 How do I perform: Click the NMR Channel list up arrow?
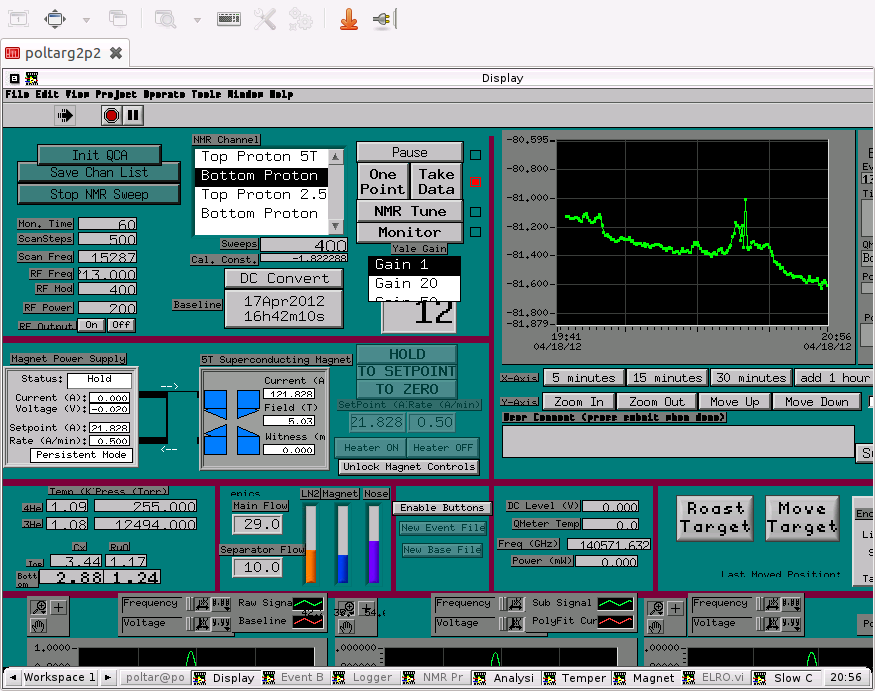coord(335,157)
